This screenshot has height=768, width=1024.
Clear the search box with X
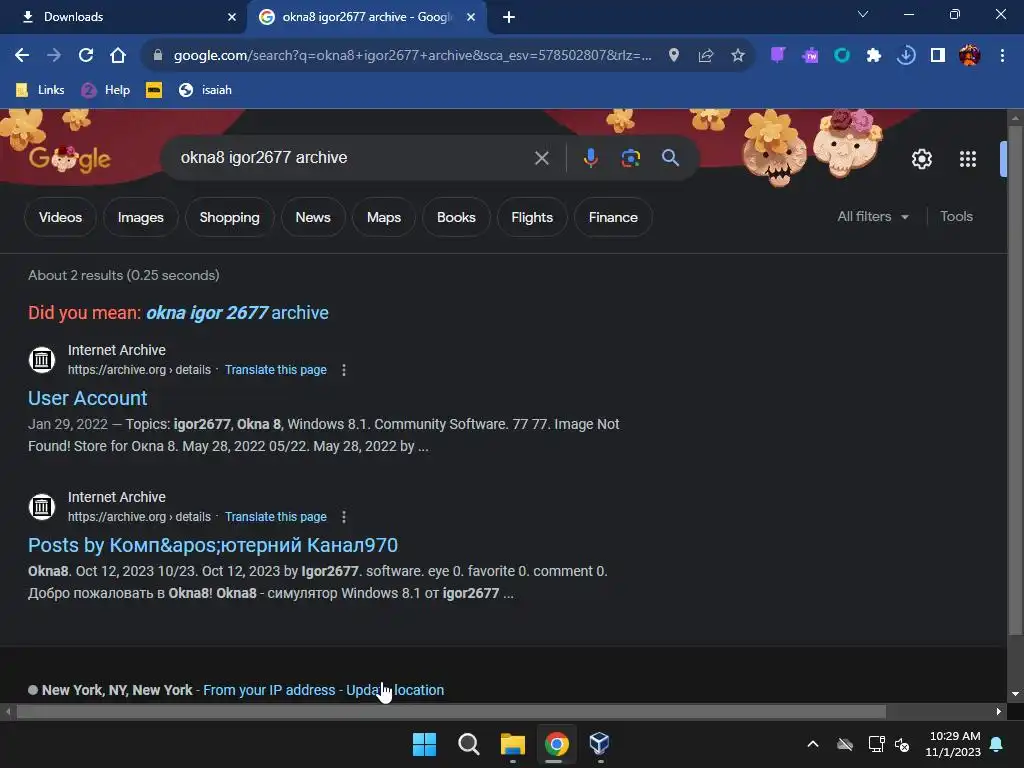point(541,158)
